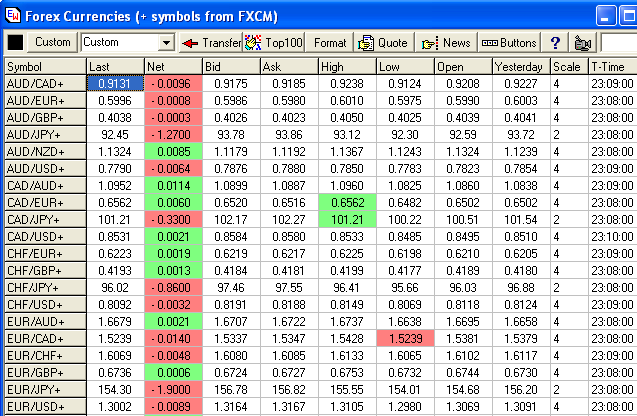Click the Buttons toolbar item
637x416 pixels.
click(x=508, y=43)
